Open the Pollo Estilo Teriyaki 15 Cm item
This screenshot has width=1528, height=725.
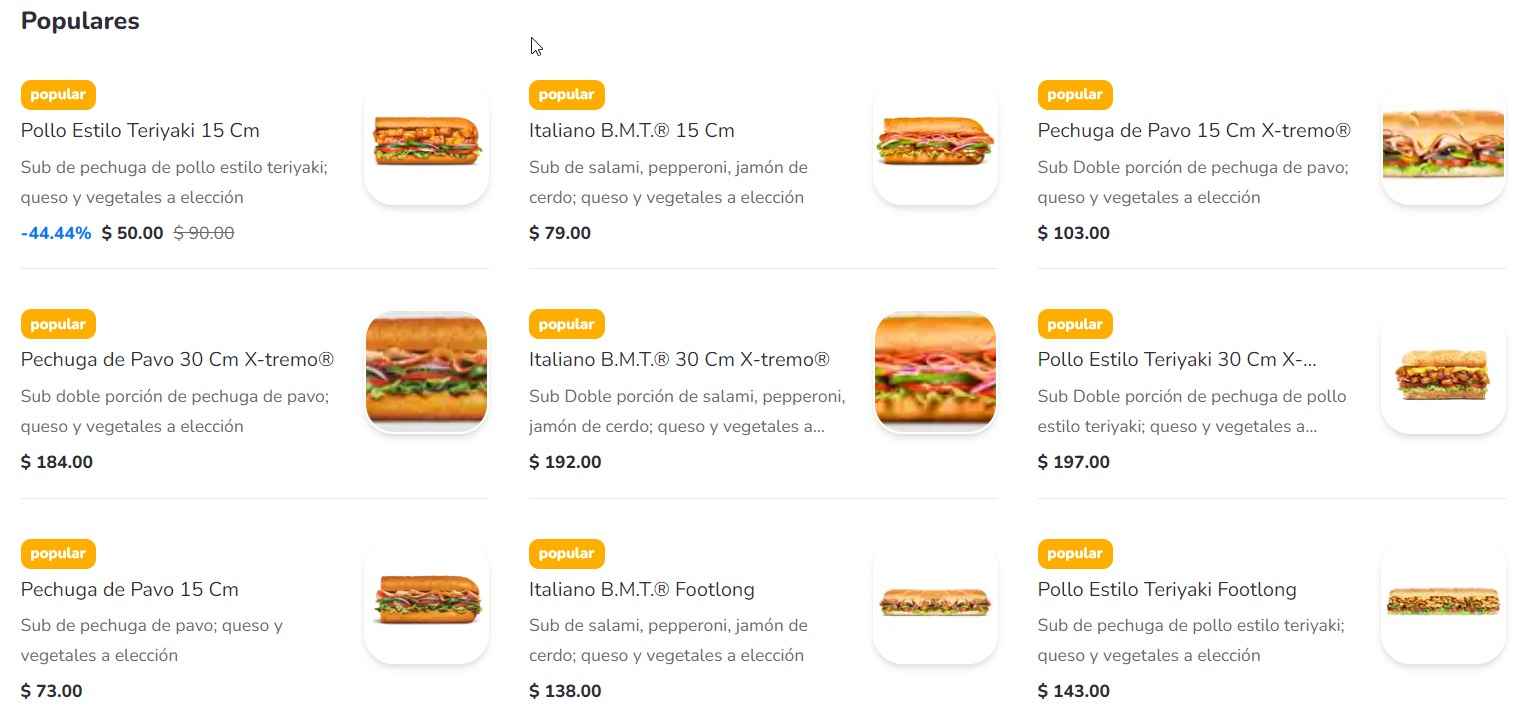(140, 130)
